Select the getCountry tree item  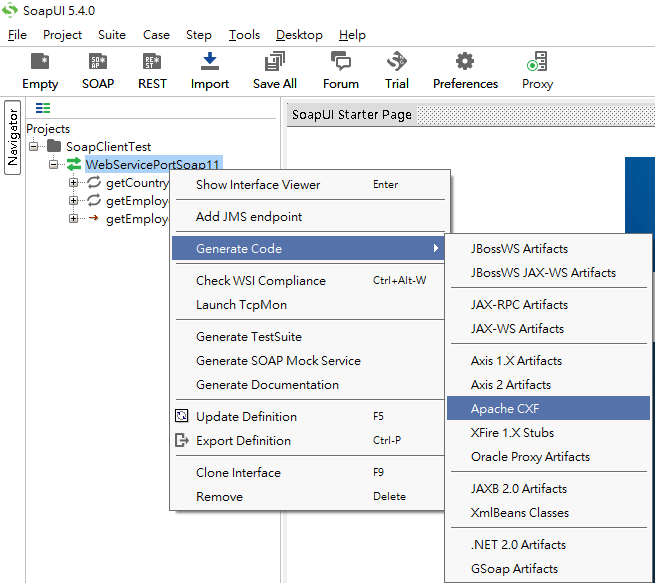[x=137, y=183]
